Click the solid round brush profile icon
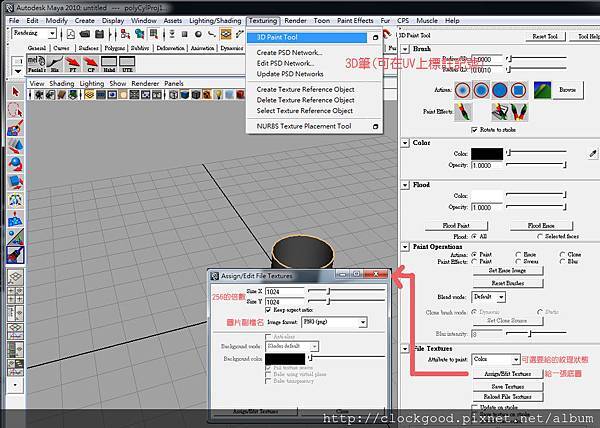Screen dimensions: 600x428 [500, 90]
